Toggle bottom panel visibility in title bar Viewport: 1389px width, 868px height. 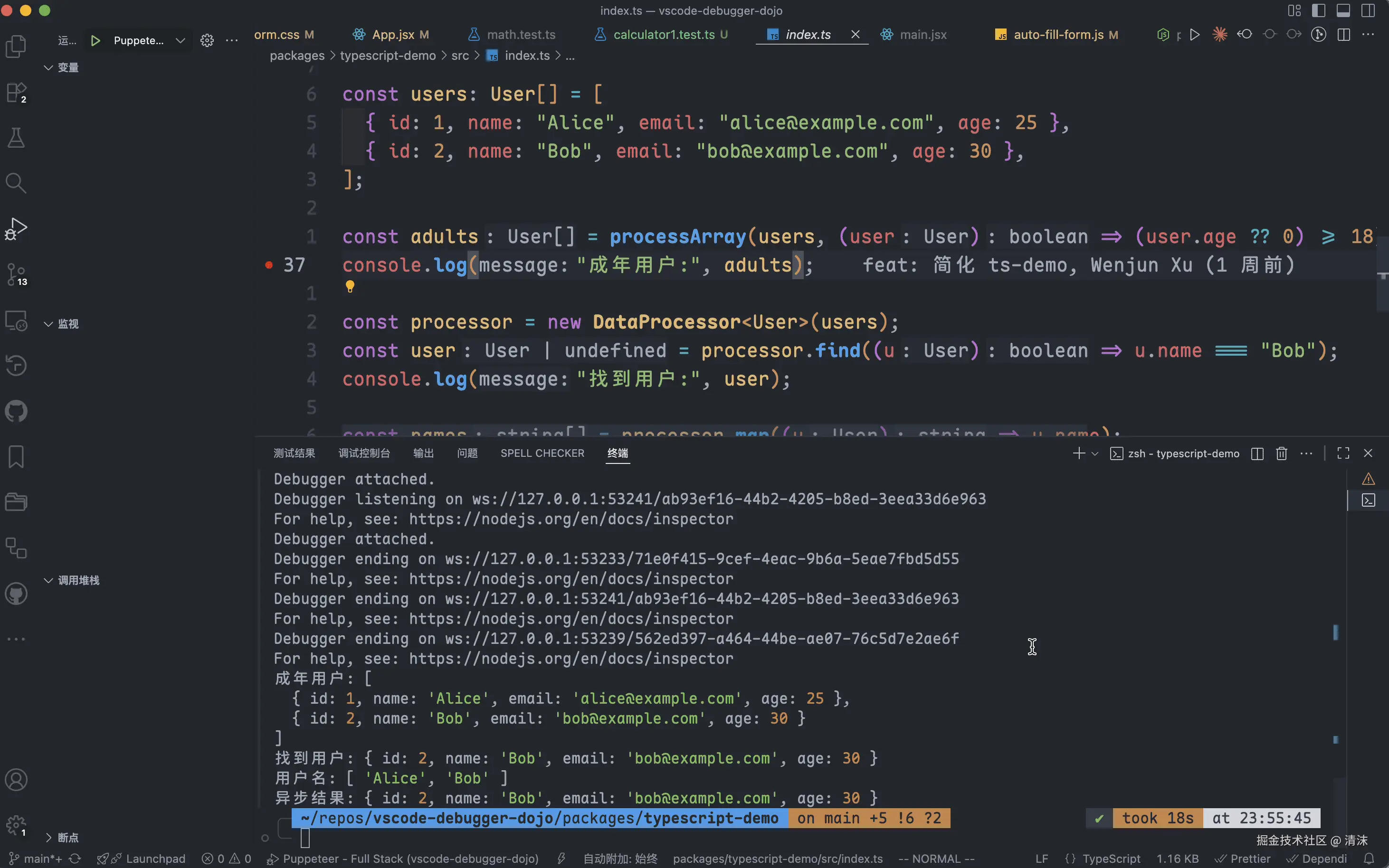pyautogui.click(x=1343, y=10)
